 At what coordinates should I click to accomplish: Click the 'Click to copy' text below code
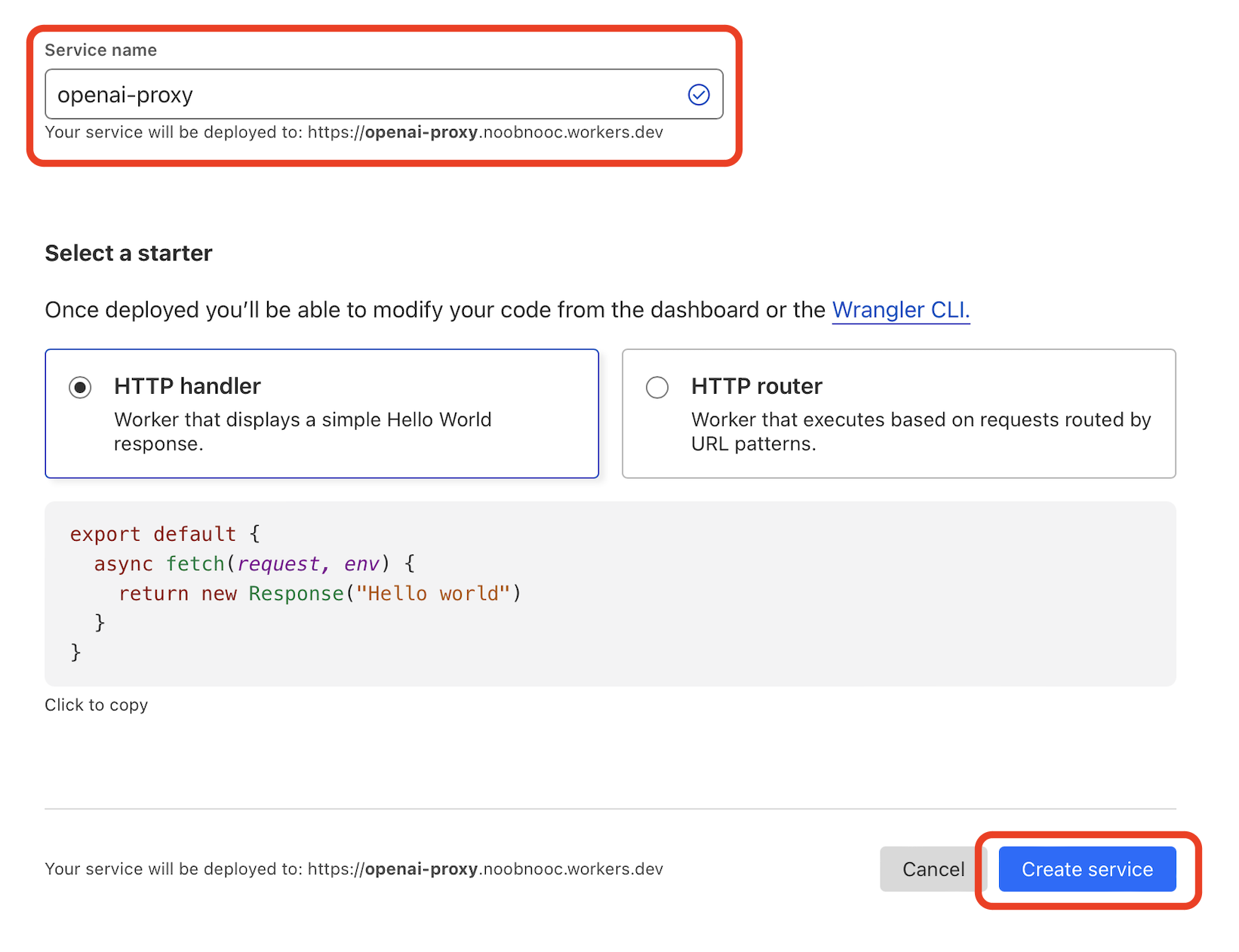(97, 705)
